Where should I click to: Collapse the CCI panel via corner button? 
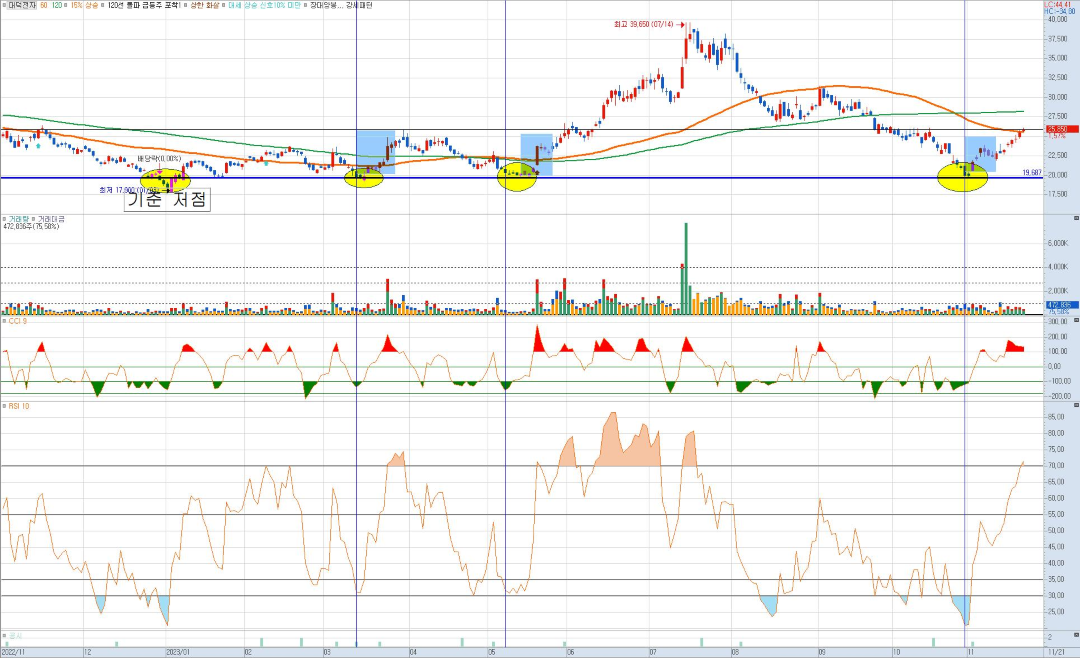coord(1076,320)
